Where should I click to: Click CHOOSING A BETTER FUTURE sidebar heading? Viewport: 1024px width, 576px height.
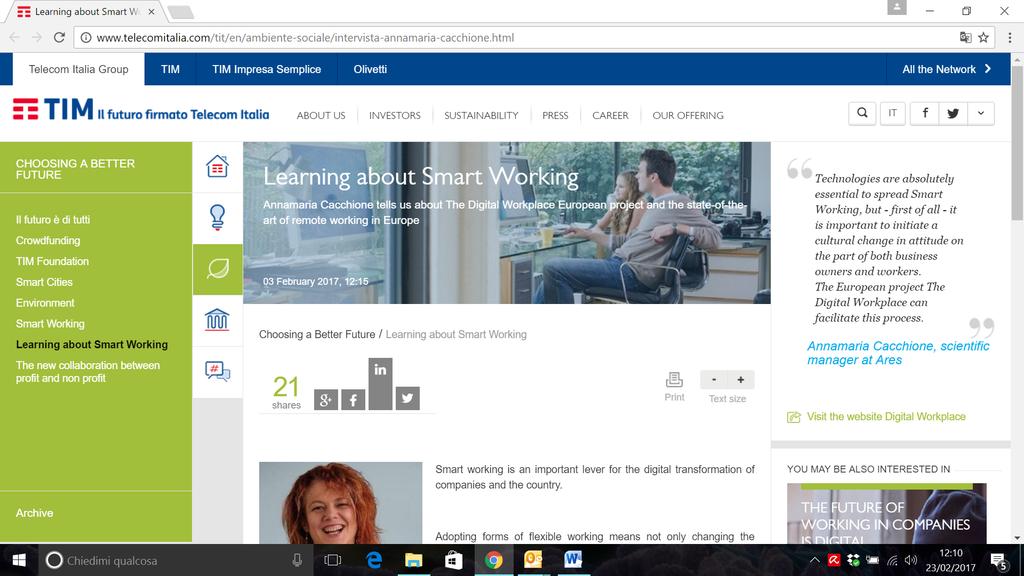point(75,169)
